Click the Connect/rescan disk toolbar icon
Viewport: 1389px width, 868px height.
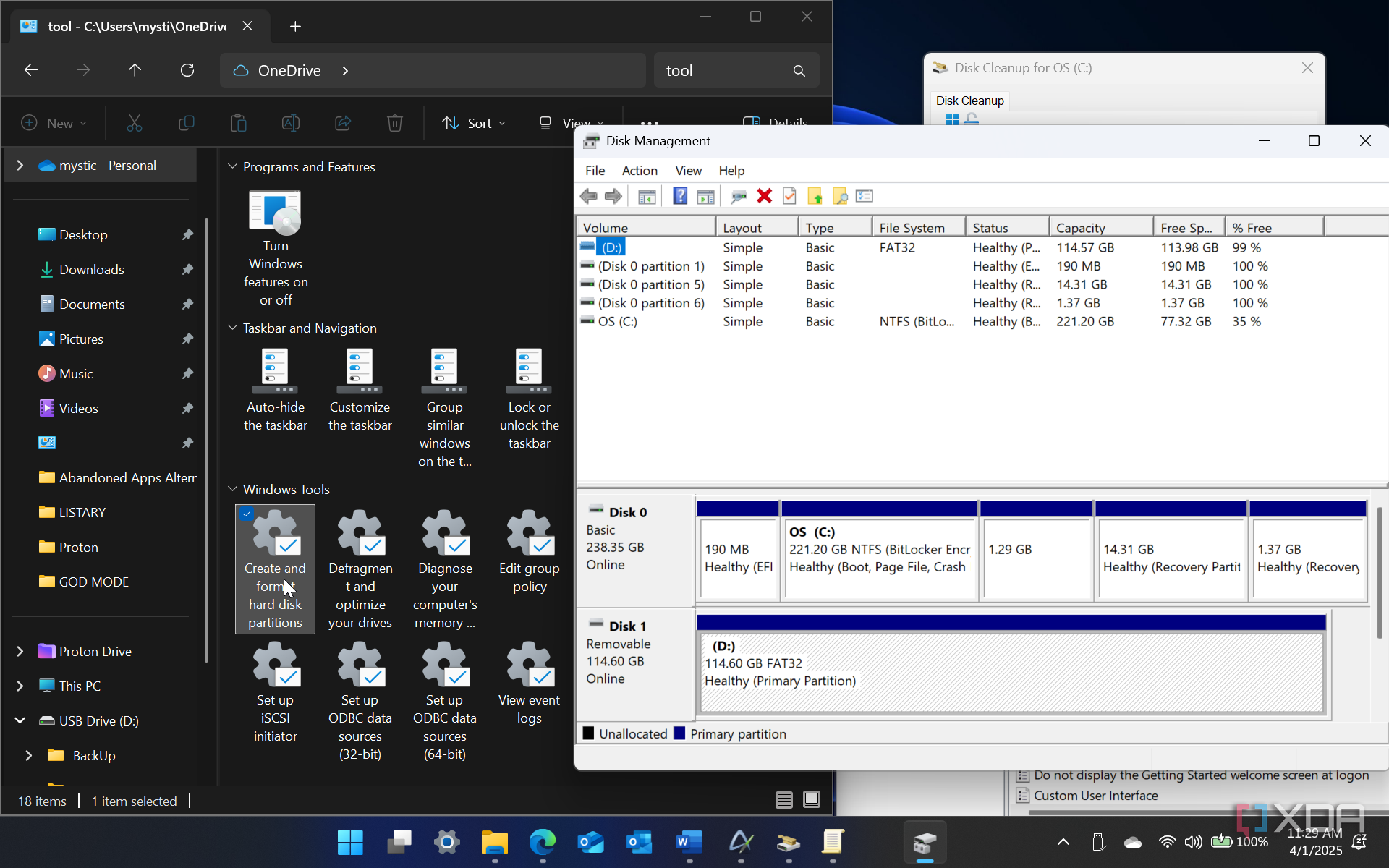pos(739,196)
